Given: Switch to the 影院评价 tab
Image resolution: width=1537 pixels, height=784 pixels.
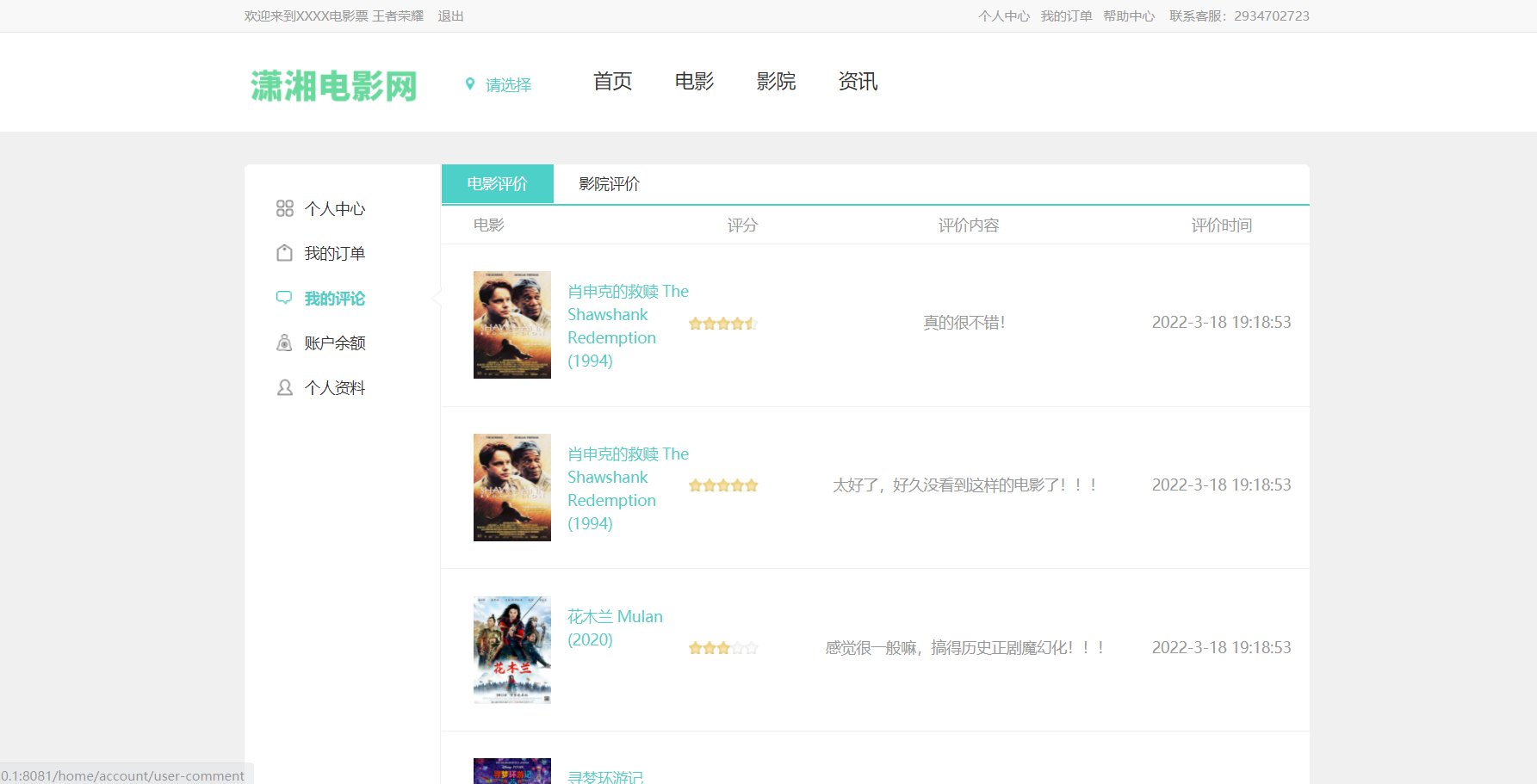Looking at the screenshot, I should (x=610, y=184).
